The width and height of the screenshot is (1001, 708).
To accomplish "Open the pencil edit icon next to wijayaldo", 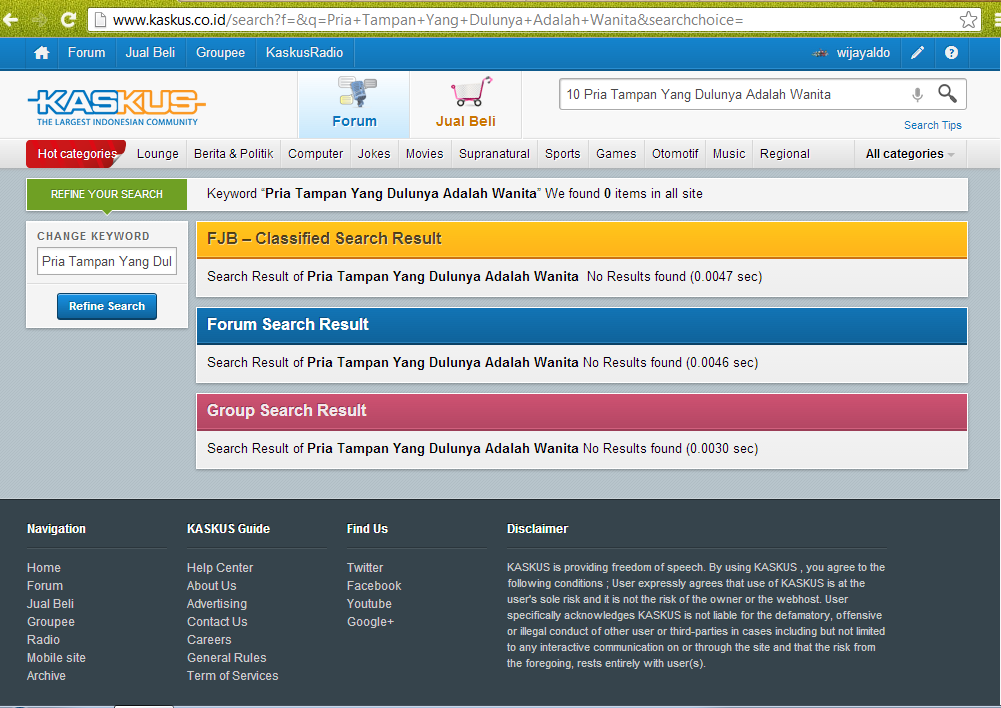I will click(917, 53).
